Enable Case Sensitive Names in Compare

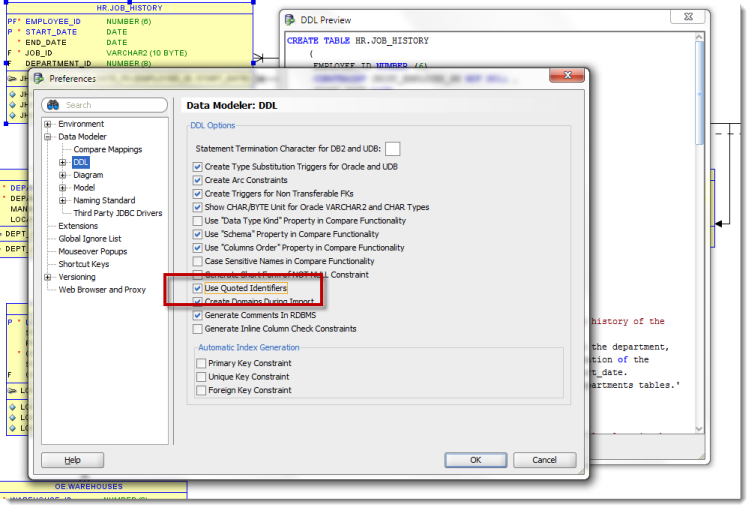tap(197, 261)
